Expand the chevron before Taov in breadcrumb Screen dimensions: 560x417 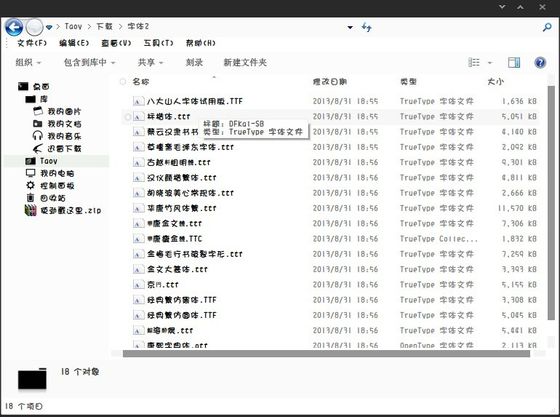point(58,27)
